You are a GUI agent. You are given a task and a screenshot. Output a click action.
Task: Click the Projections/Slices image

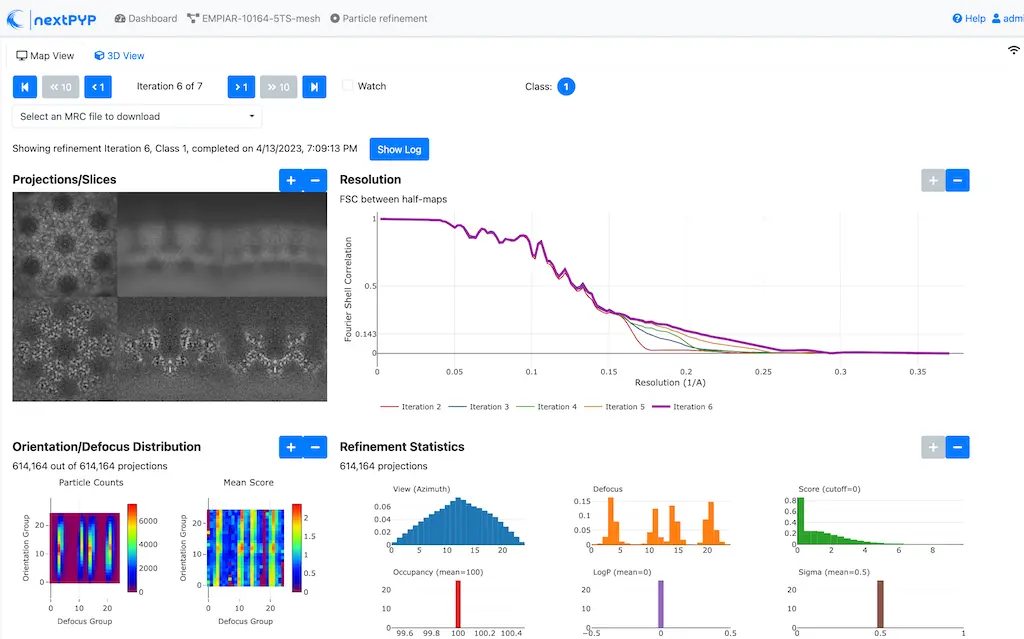tap(170, 297)
